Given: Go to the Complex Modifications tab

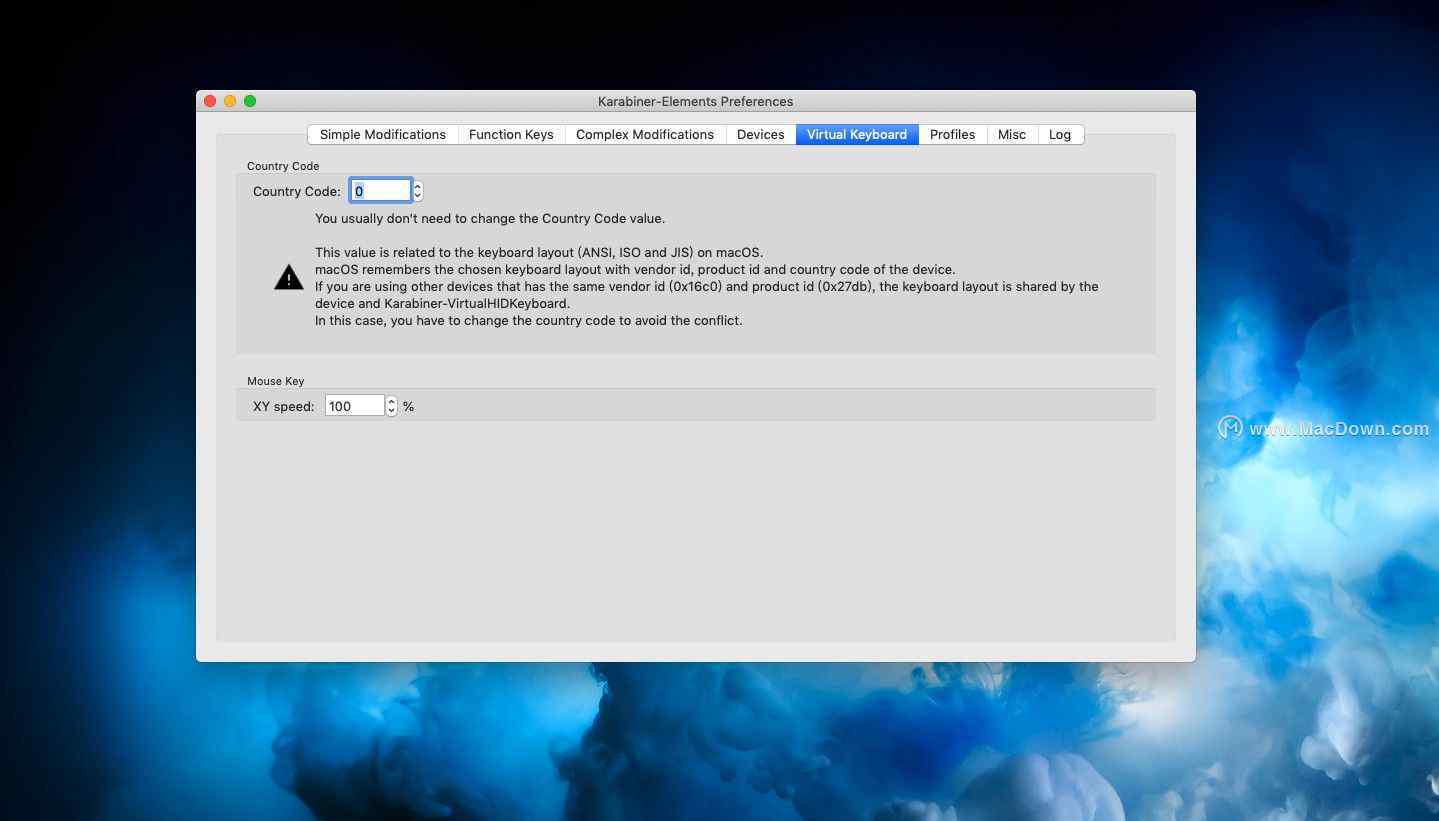Looking at the screenshot, I should (x=644, y=135).
